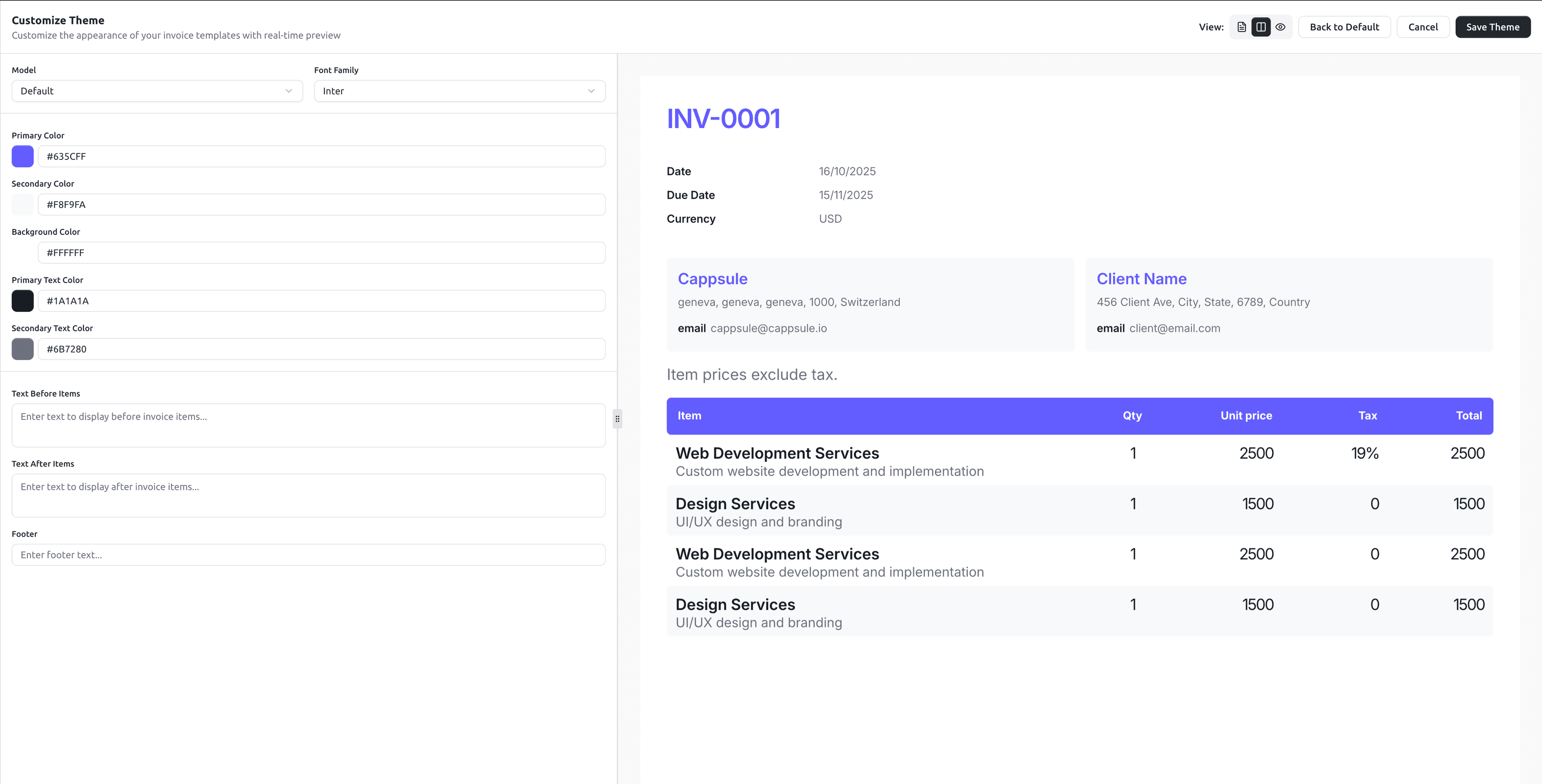Open the Background Color white swatch
The height and width of the screenshot is (784, 1542).
point(23,253)
